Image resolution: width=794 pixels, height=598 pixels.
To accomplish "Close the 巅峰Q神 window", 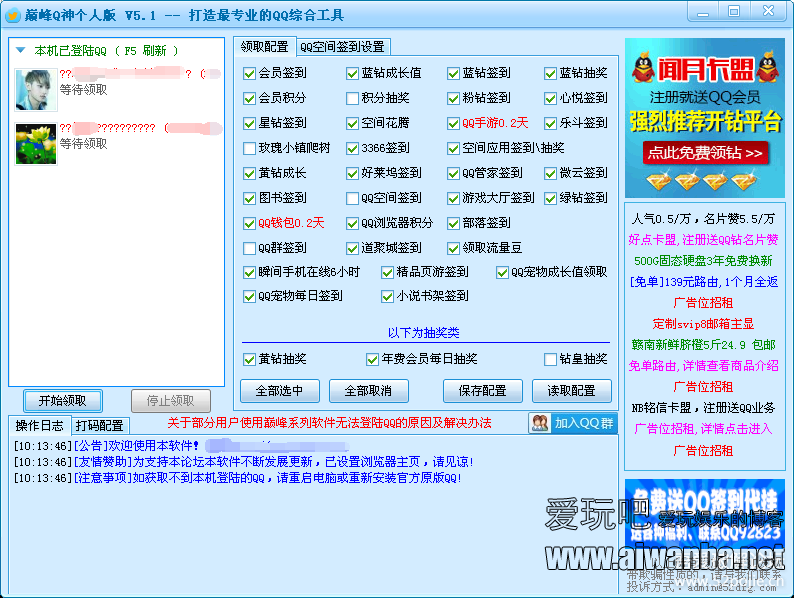I will point(768,11).
